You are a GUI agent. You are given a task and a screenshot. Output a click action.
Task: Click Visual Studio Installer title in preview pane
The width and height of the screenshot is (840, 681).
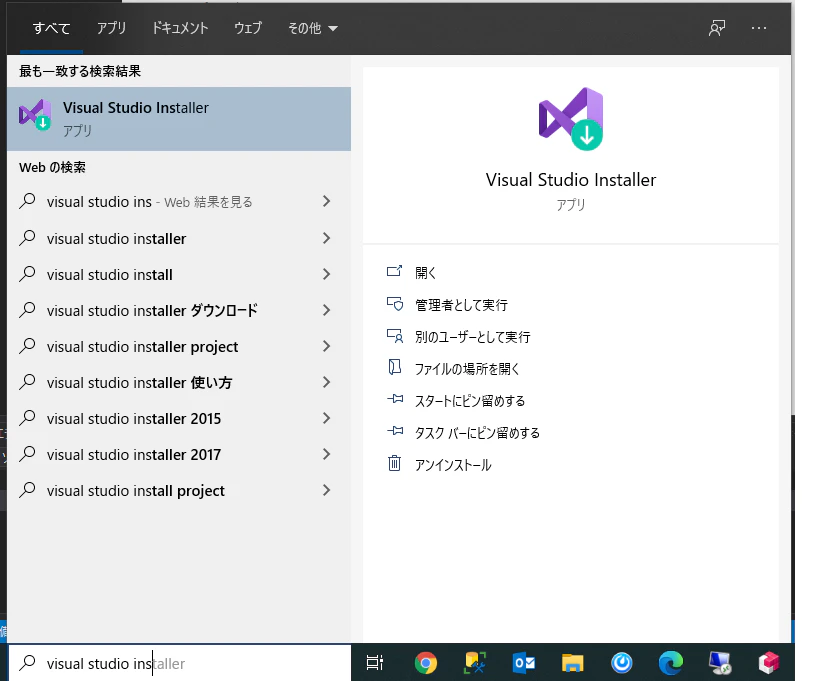click(x=571, y=180)
